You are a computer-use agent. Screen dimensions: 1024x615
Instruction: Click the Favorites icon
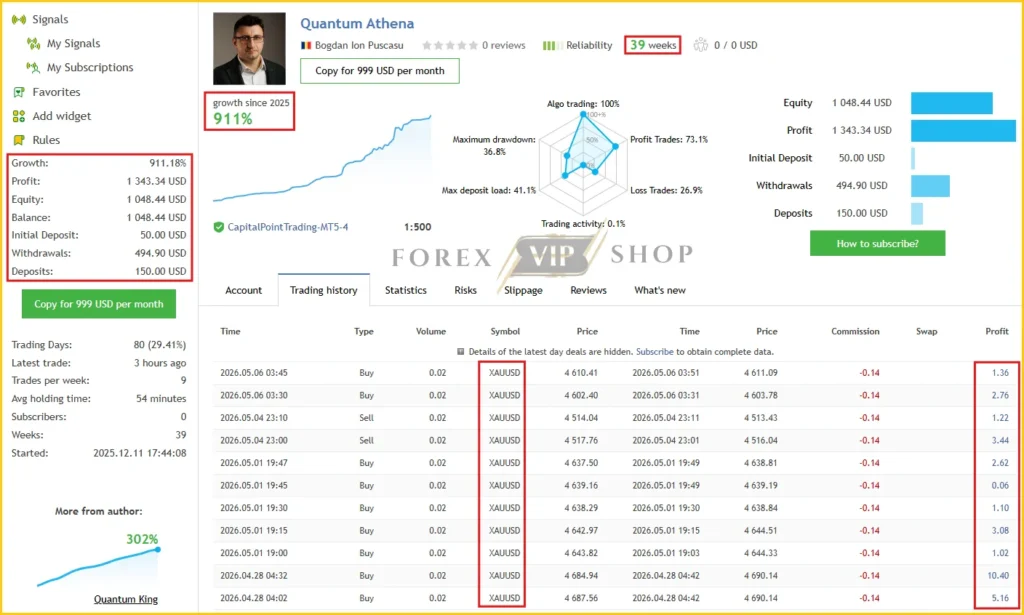(19, 92)
